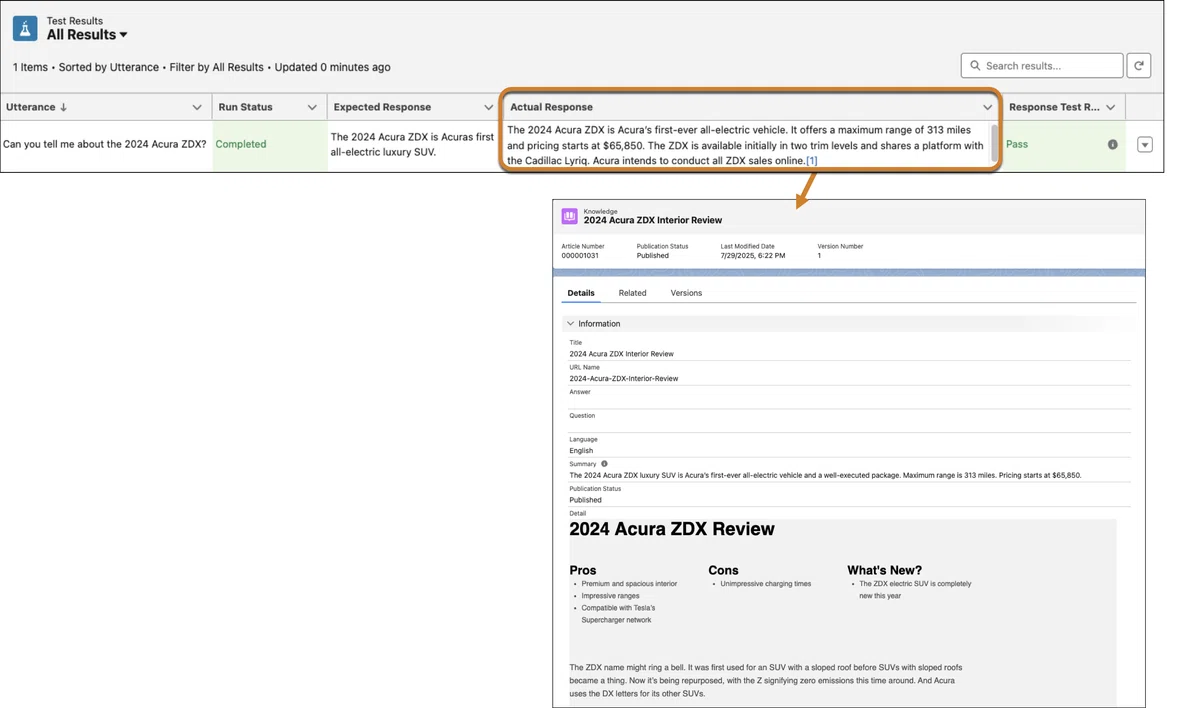Image resolution: width=1200 pixels, height=708 pixels.
Task: Show help for the Summary field
Action: [x=604, y=464]
